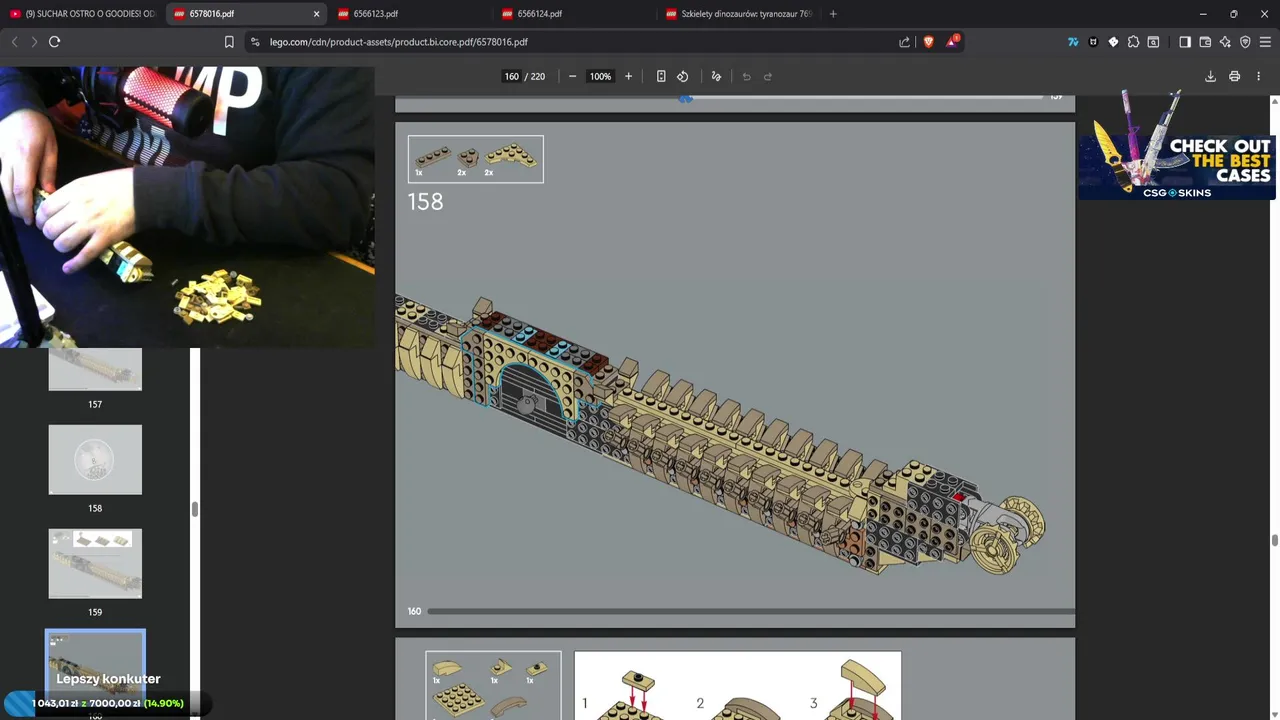Select the draw annotation tool
1280x720 pixels.
[716, 76]
